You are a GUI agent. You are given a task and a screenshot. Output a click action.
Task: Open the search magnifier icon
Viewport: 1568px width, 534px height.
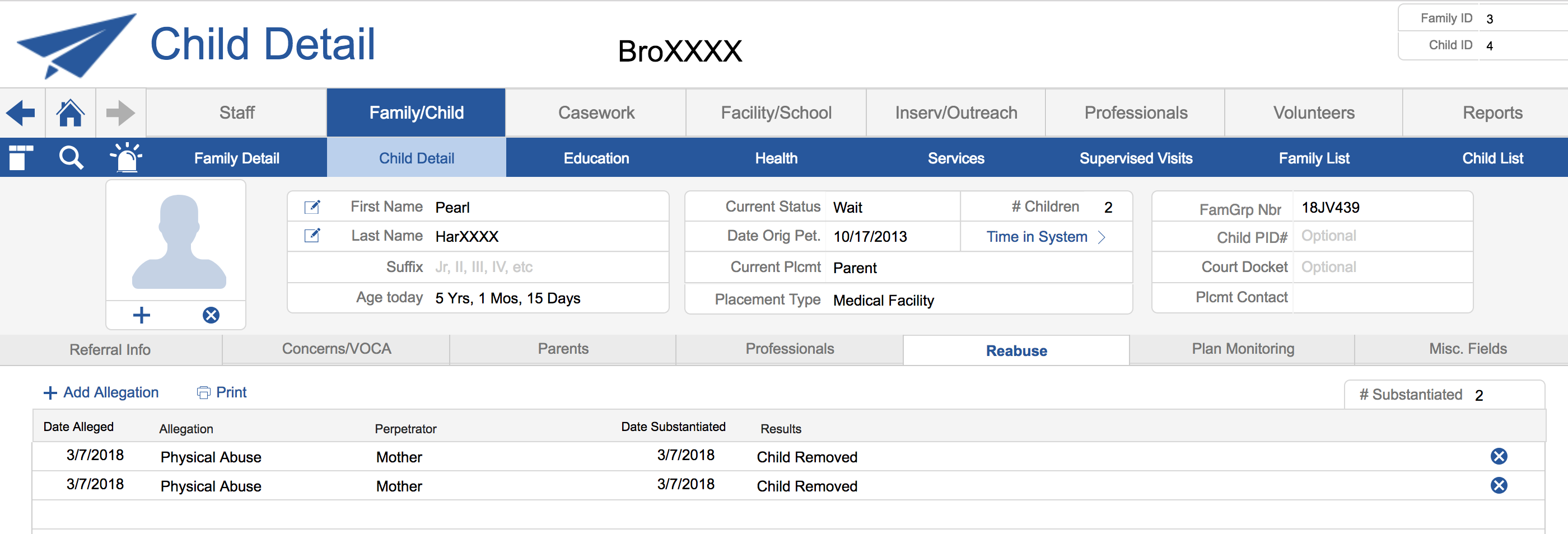[71, 158]
